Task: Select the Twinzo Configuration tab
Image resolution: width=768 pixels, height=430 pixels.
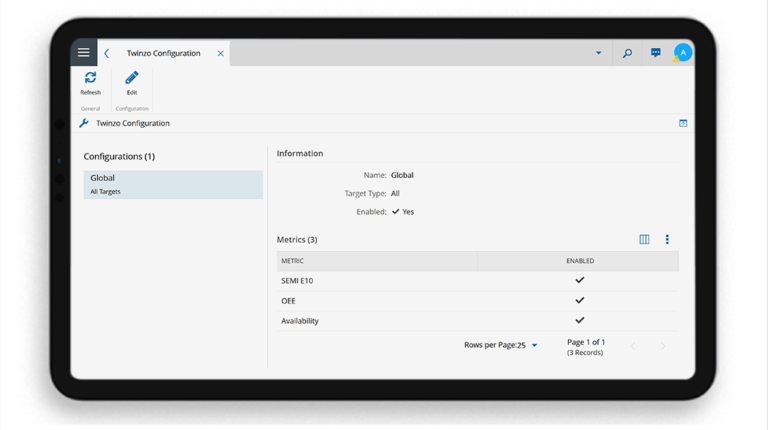Action: pos(163,53)
